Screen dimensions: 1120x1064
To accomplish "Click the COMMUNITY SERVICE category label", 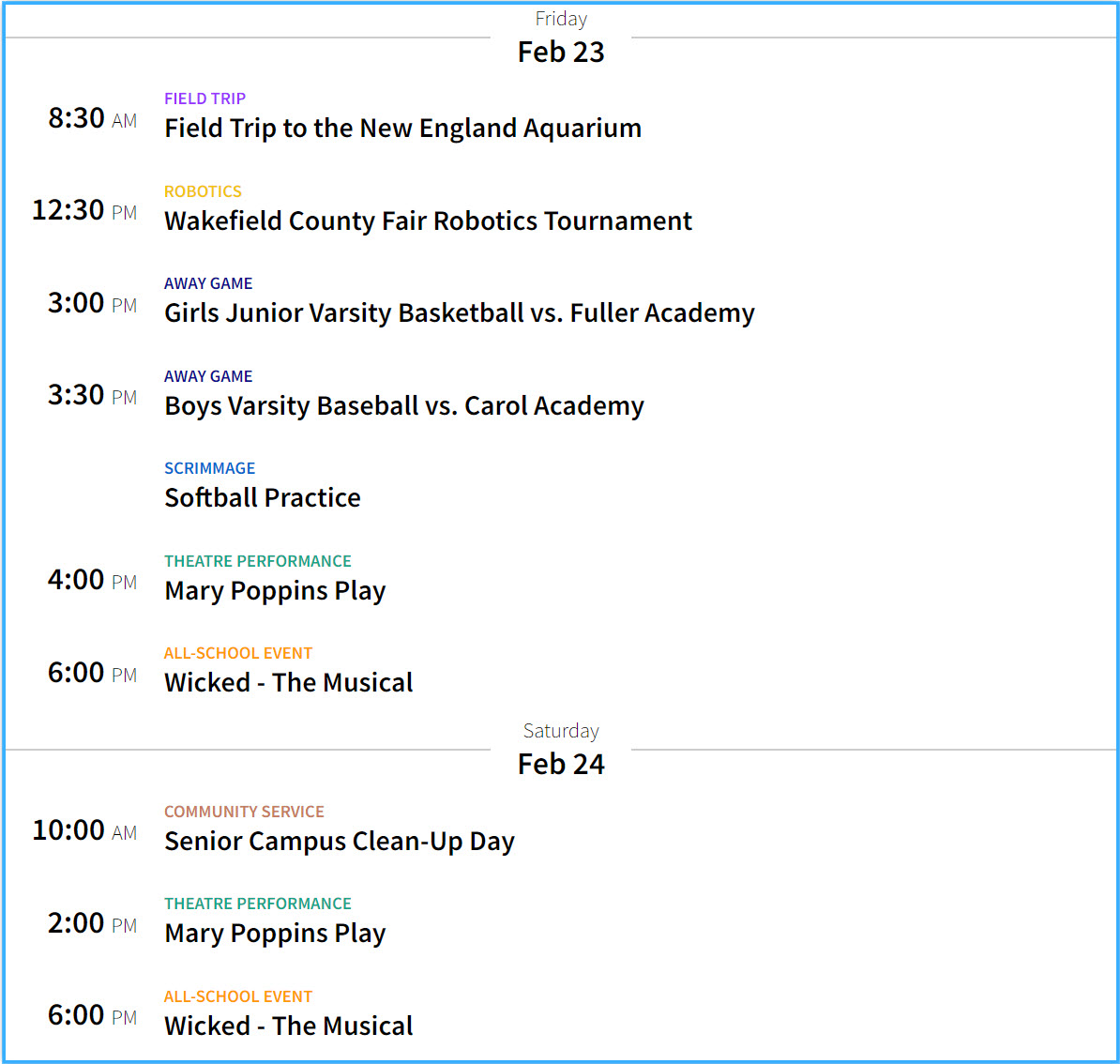I will pos(244,812).
